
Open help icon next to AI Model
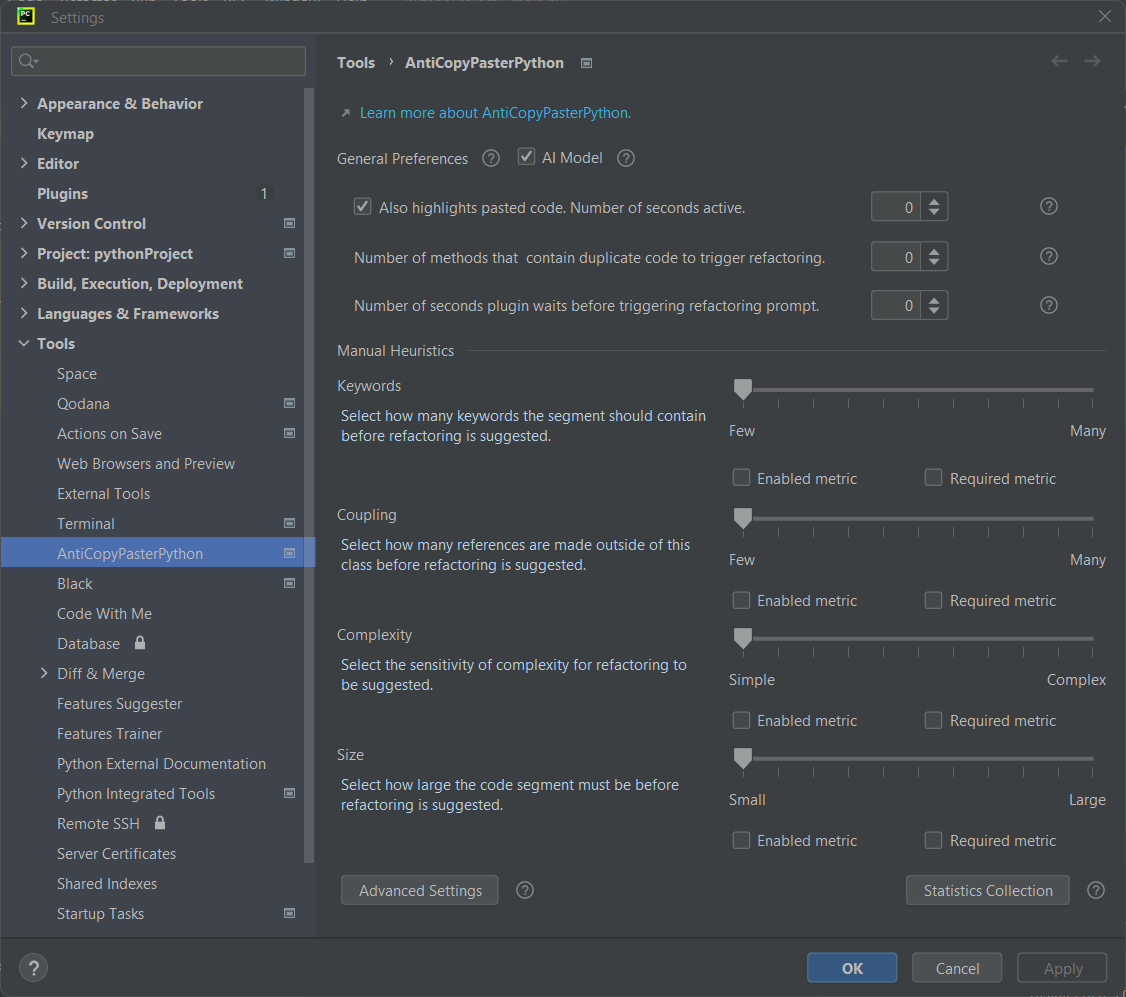(x=625, y=158)
